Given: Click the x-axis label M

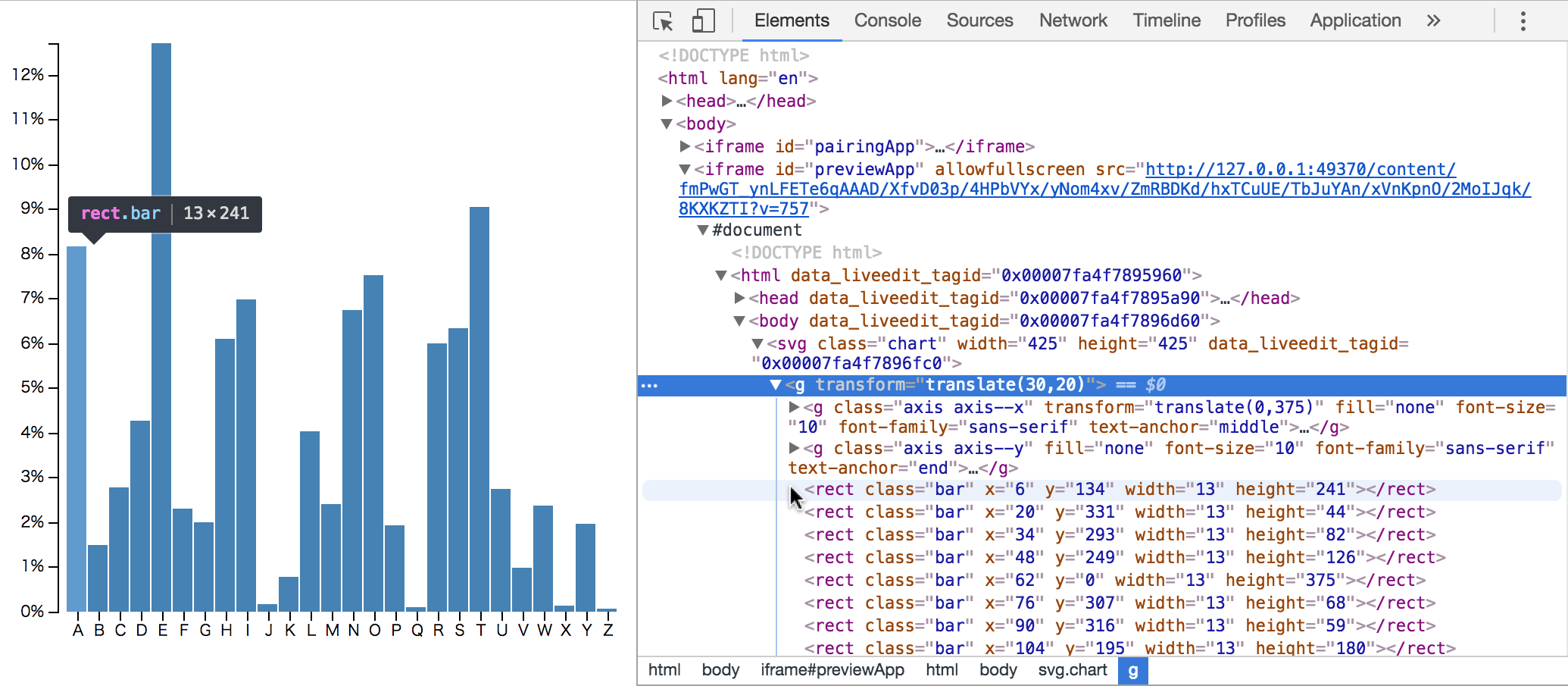Looking at the screenshot, I should [332, 631].
